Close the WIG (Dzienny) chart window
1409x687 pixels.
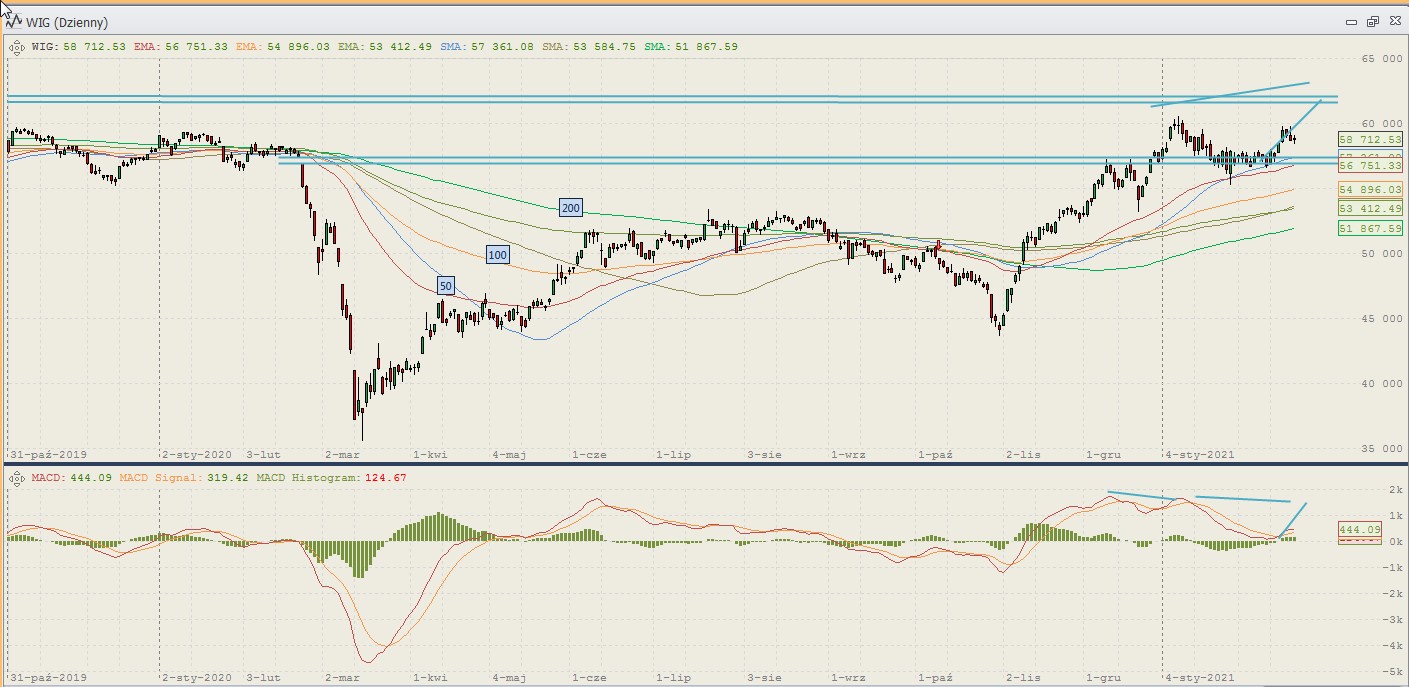point(1393,22)
